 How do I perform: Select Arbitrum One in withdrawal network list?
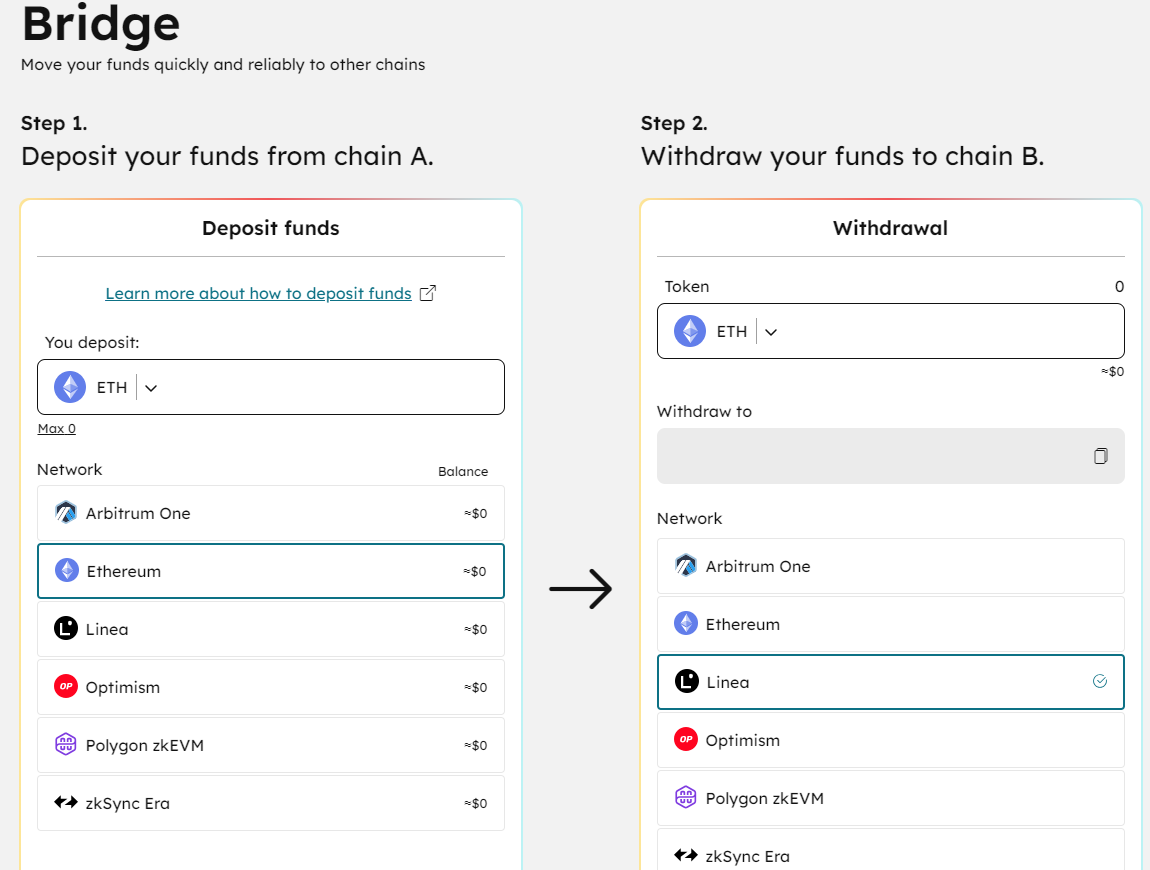click(890, 566)
